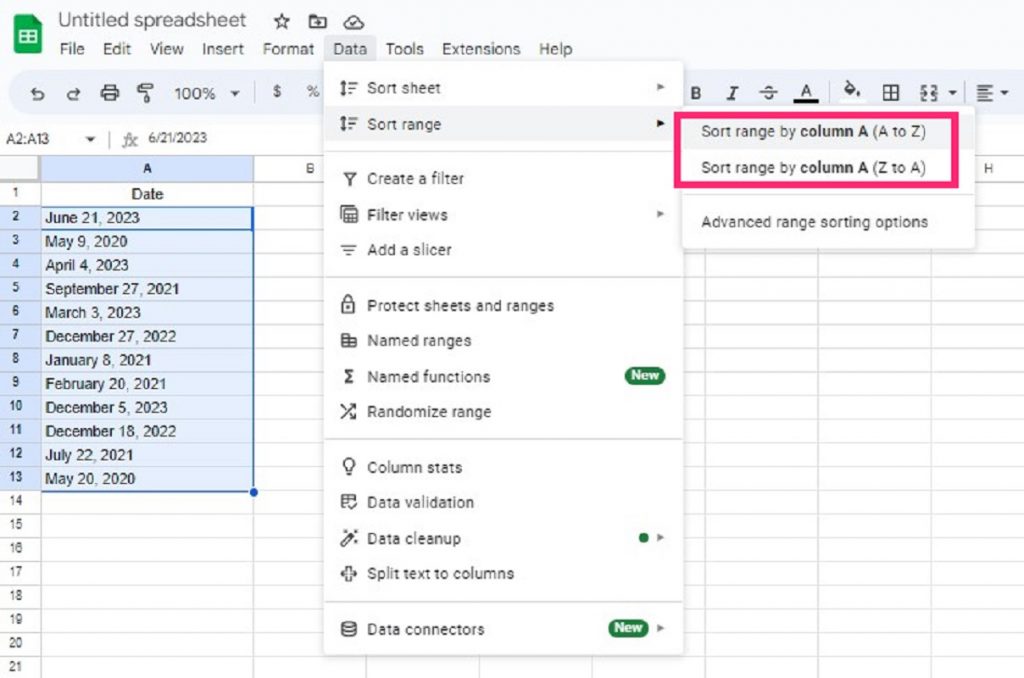Open Named ranges
The image size is (1024, 678).
503,340
